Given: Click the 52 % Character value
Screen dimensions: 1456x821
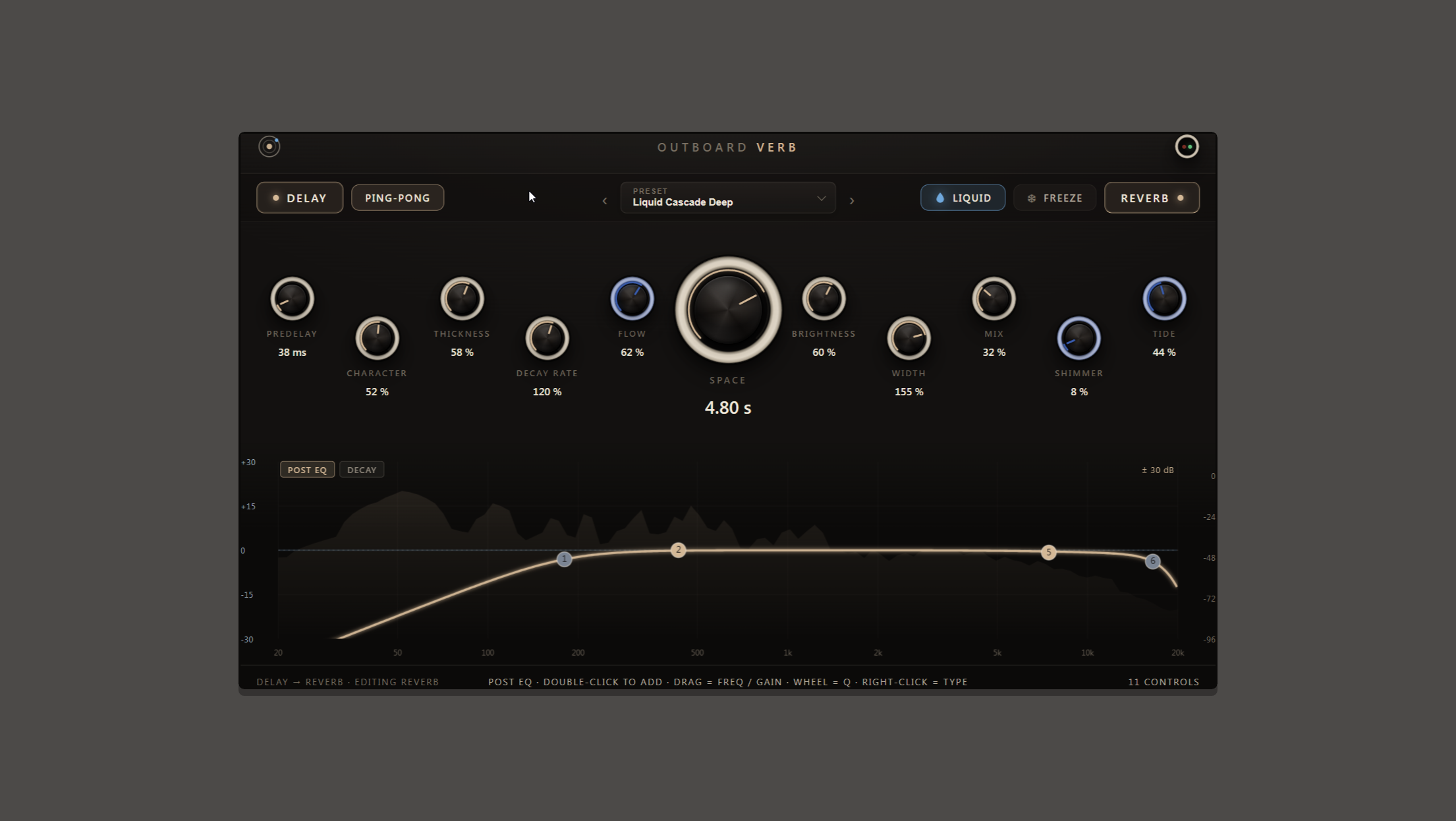Looking at the screenshot, I should click(x=377, y=392).
